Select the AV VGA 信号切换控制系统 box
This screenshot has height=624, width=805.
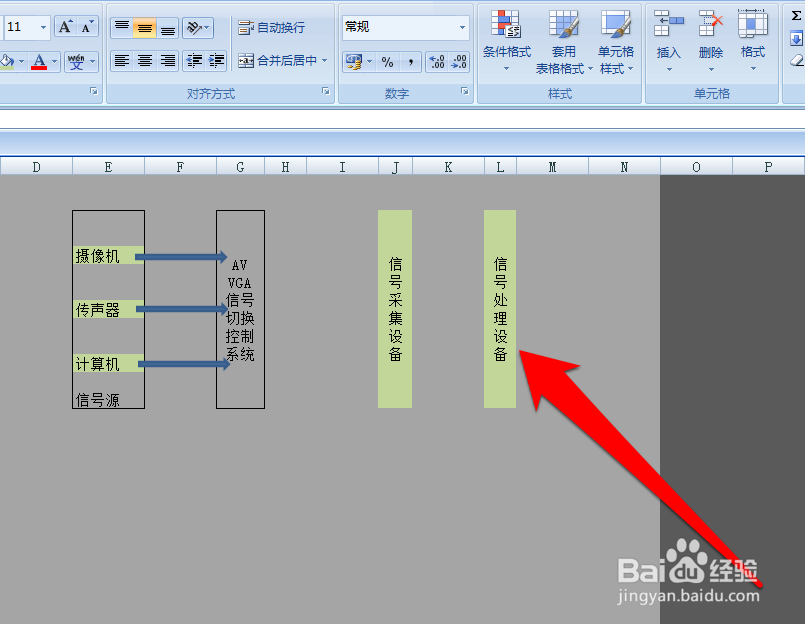[x=240, y=309]
